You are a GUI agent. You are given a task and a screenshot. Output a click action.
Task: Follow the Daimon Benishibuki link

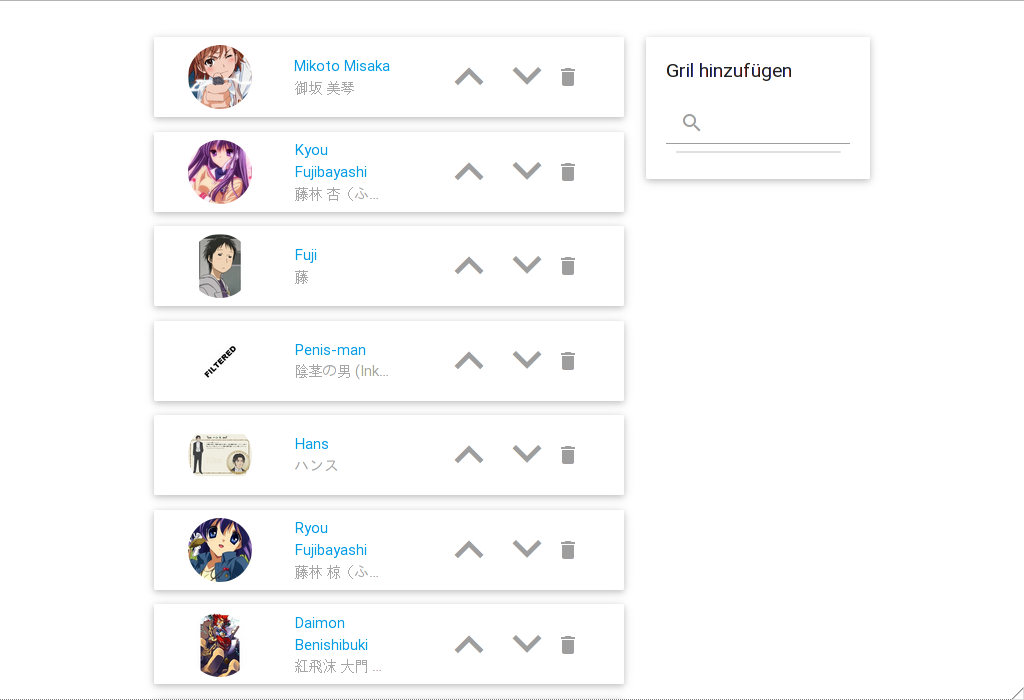(x=331, y=633)
